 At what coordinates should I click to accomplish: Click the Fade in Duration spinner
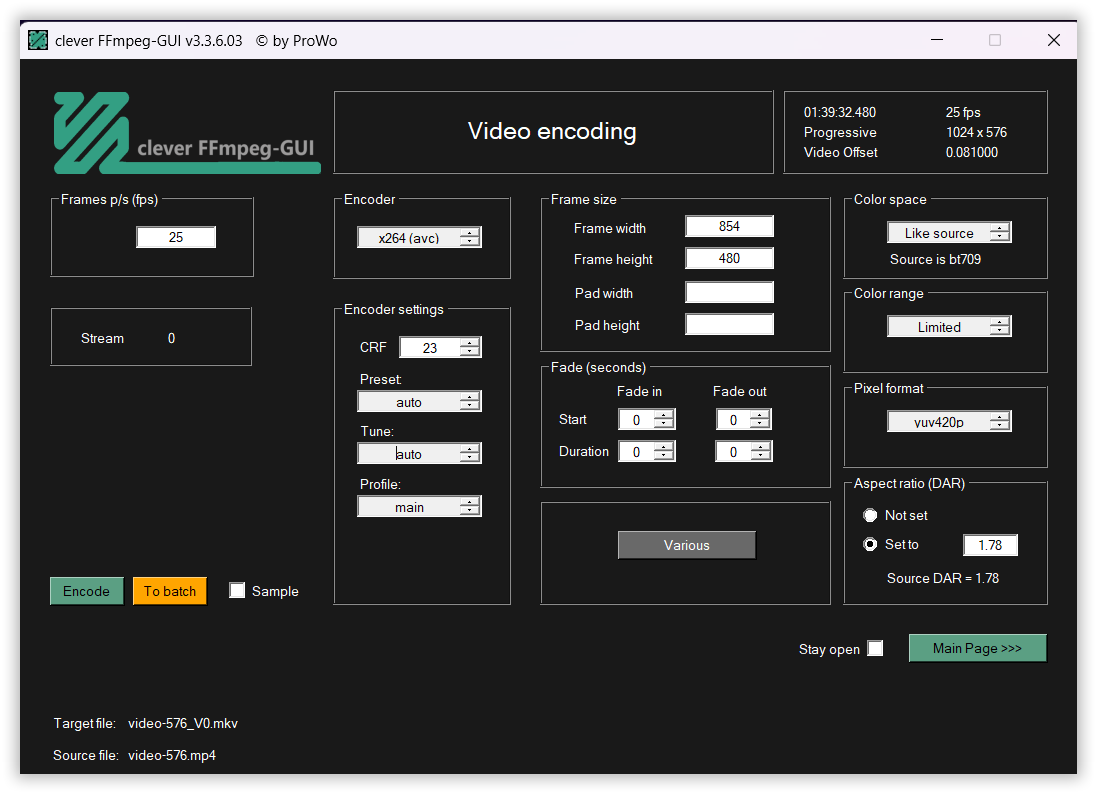[646, 452]
